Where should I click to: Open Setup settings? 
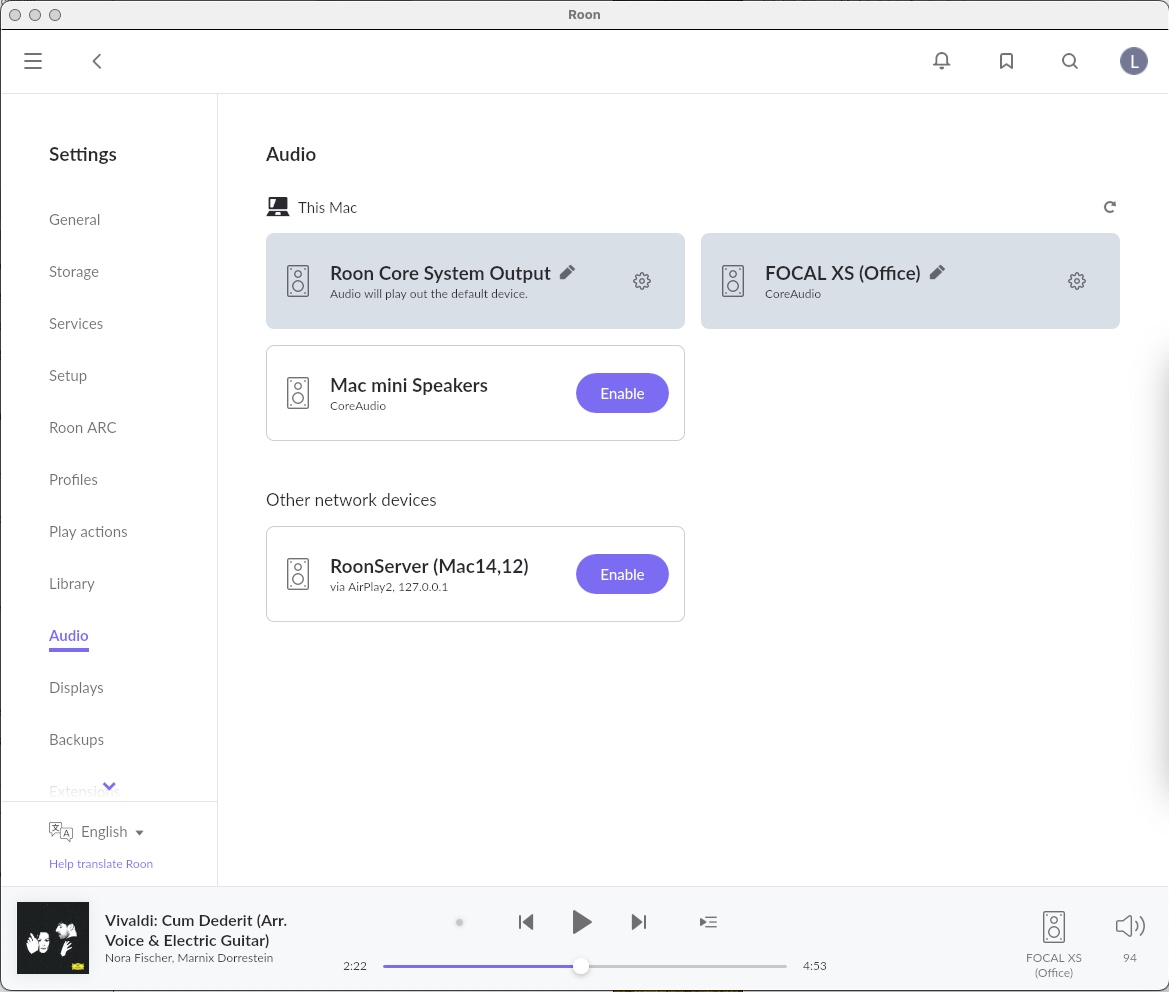pos(68,376)
